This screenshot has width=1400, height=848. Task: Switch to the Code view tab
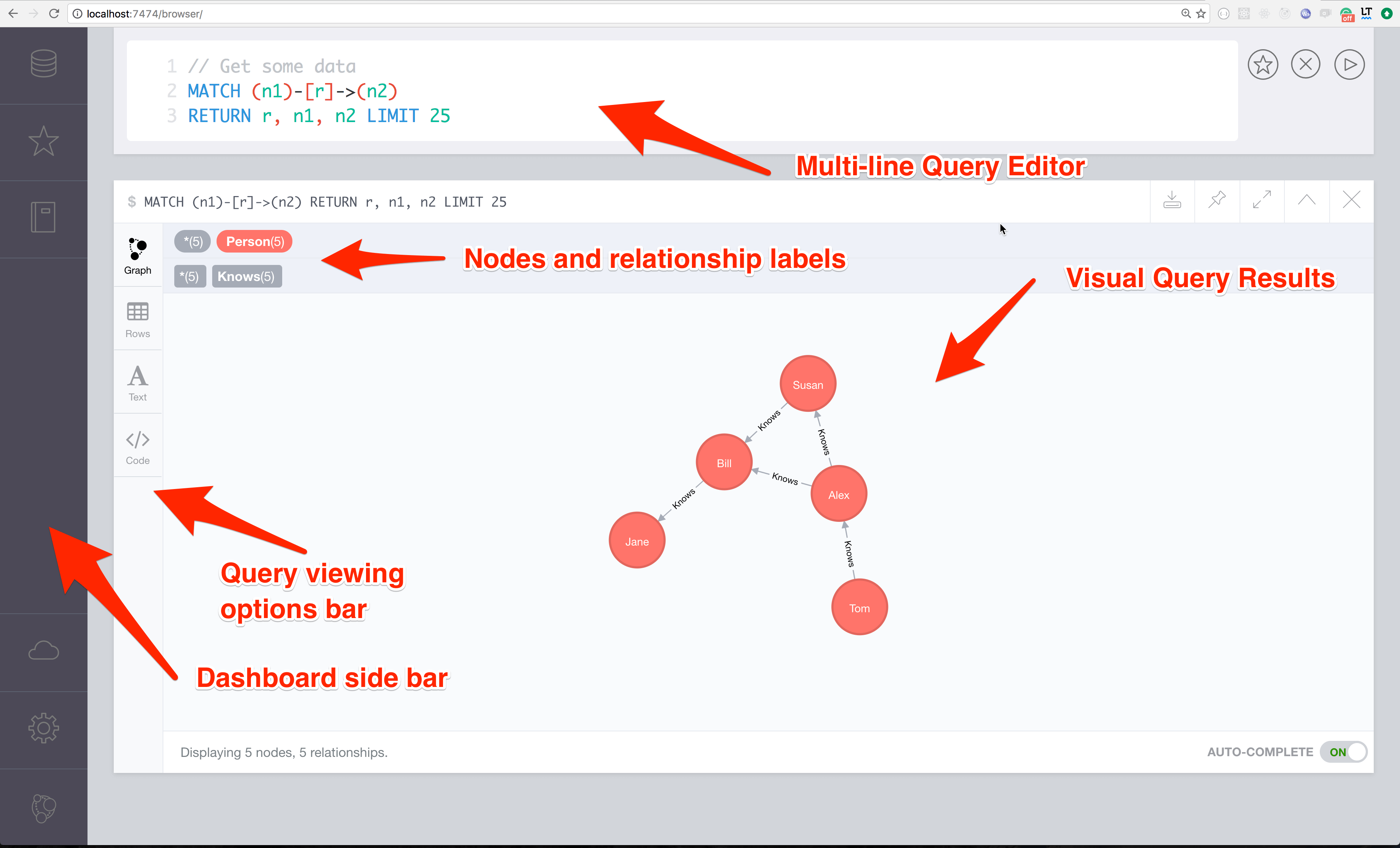tap(137, 447)
